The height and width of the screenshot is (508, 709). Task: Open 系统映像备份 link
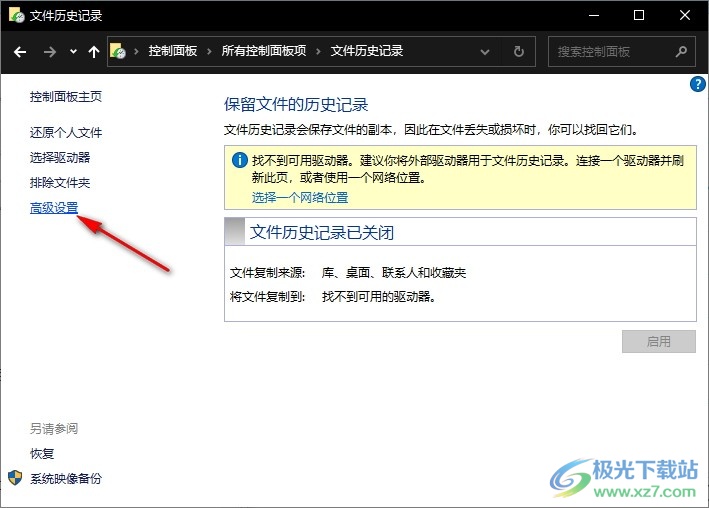(x=66, y=479)
